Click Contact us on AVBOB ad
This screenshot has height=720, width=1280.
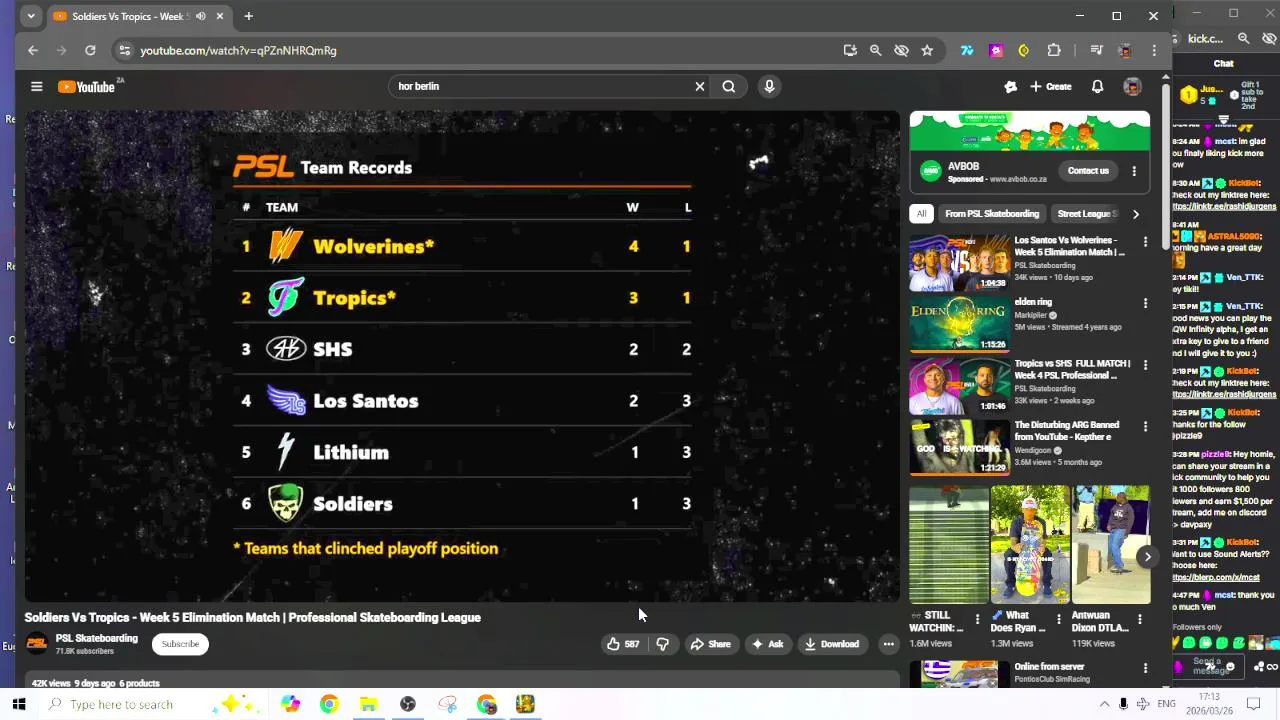click(1088, 171)
